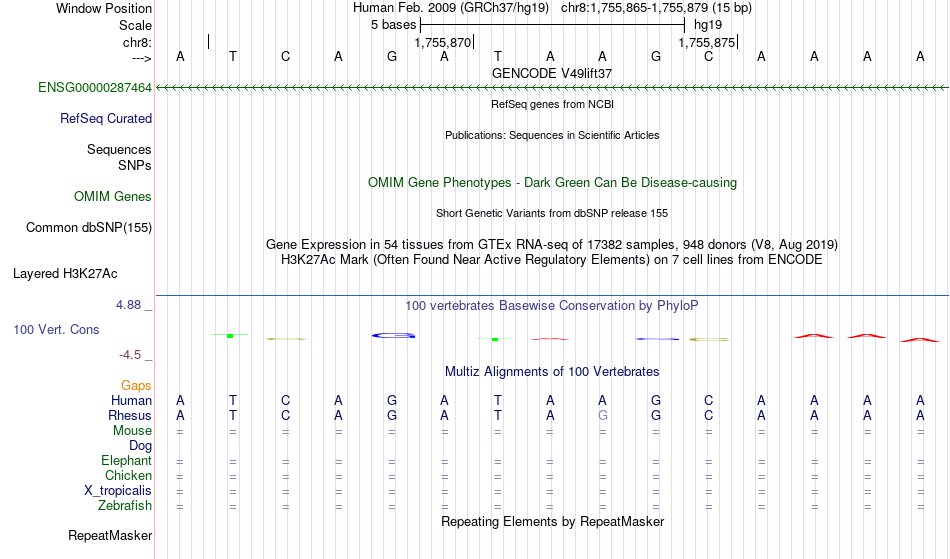Click H3K27Ac Mark ENCODE track title

coord(552,260)
